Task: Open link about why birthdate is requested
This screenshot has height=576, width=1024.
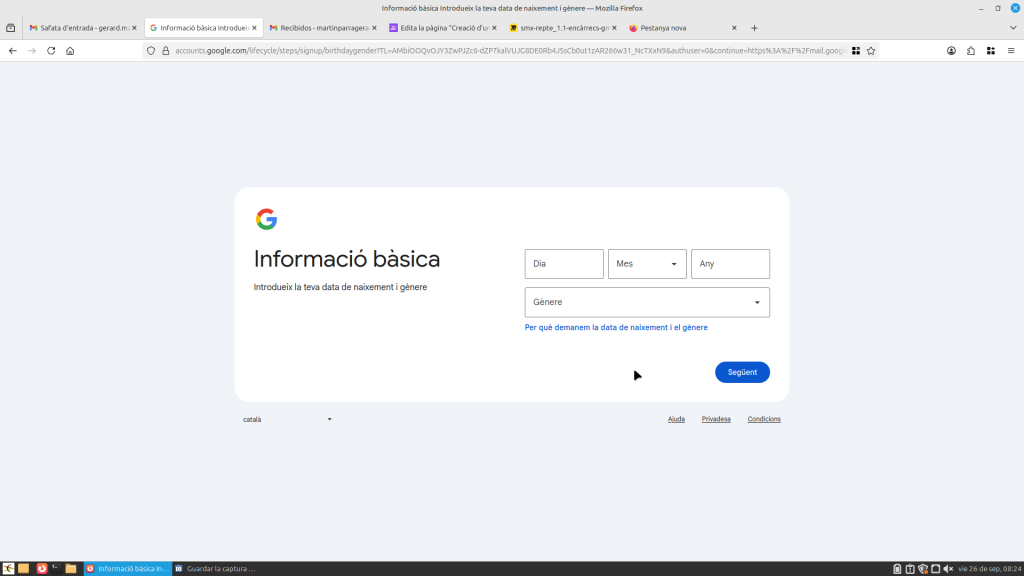Action: pyautogui.click(x=616, y=327)
